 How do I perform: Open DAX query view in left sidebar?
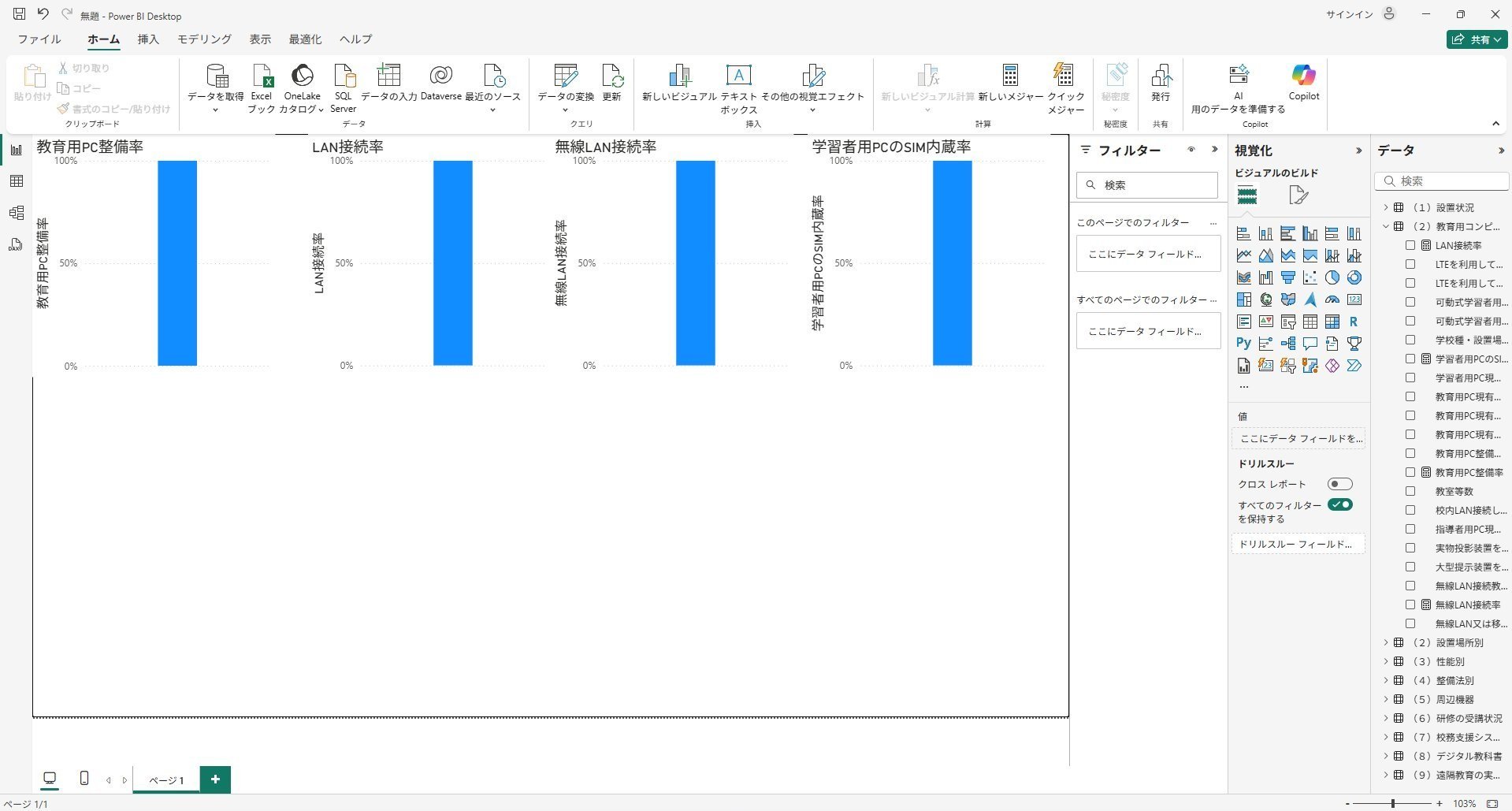16,244
